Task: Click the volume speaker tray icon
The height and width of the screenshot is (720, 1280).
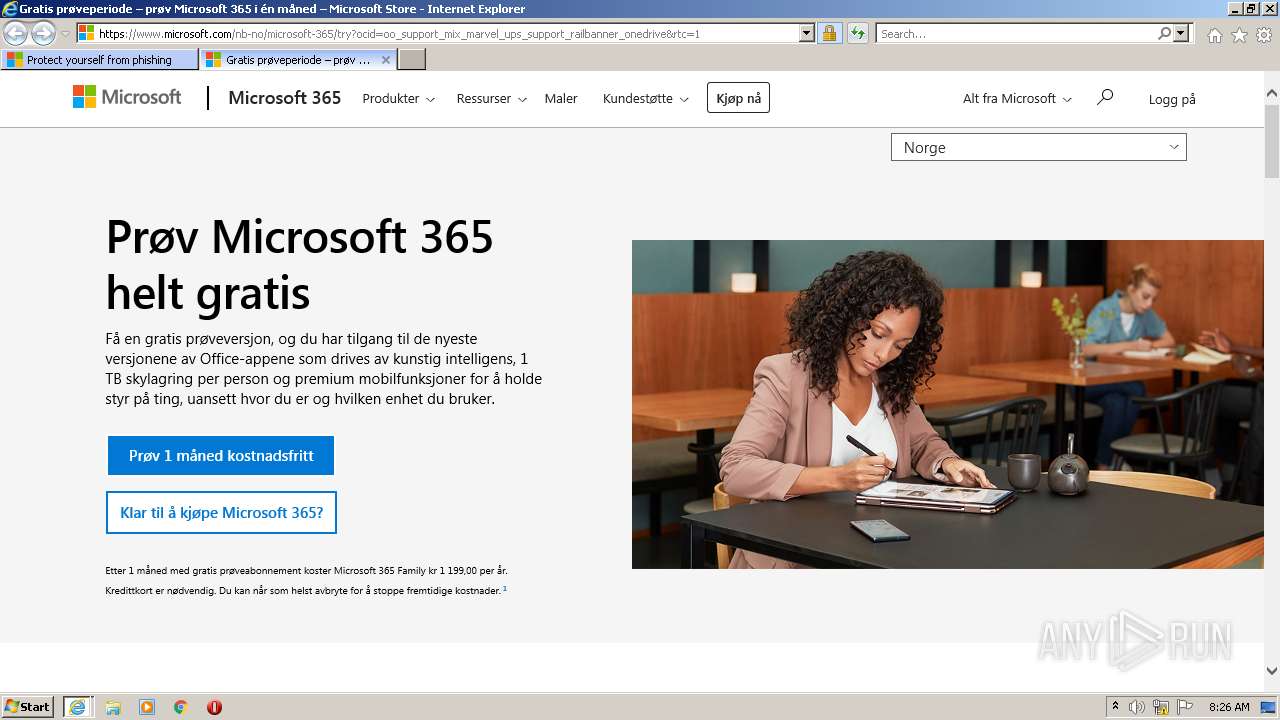Action: pyautogui.click(x=1137, y=707)
